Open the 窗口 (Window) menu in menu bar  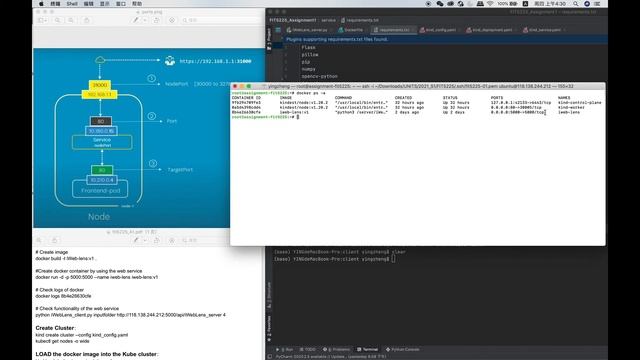coord(121,4)
